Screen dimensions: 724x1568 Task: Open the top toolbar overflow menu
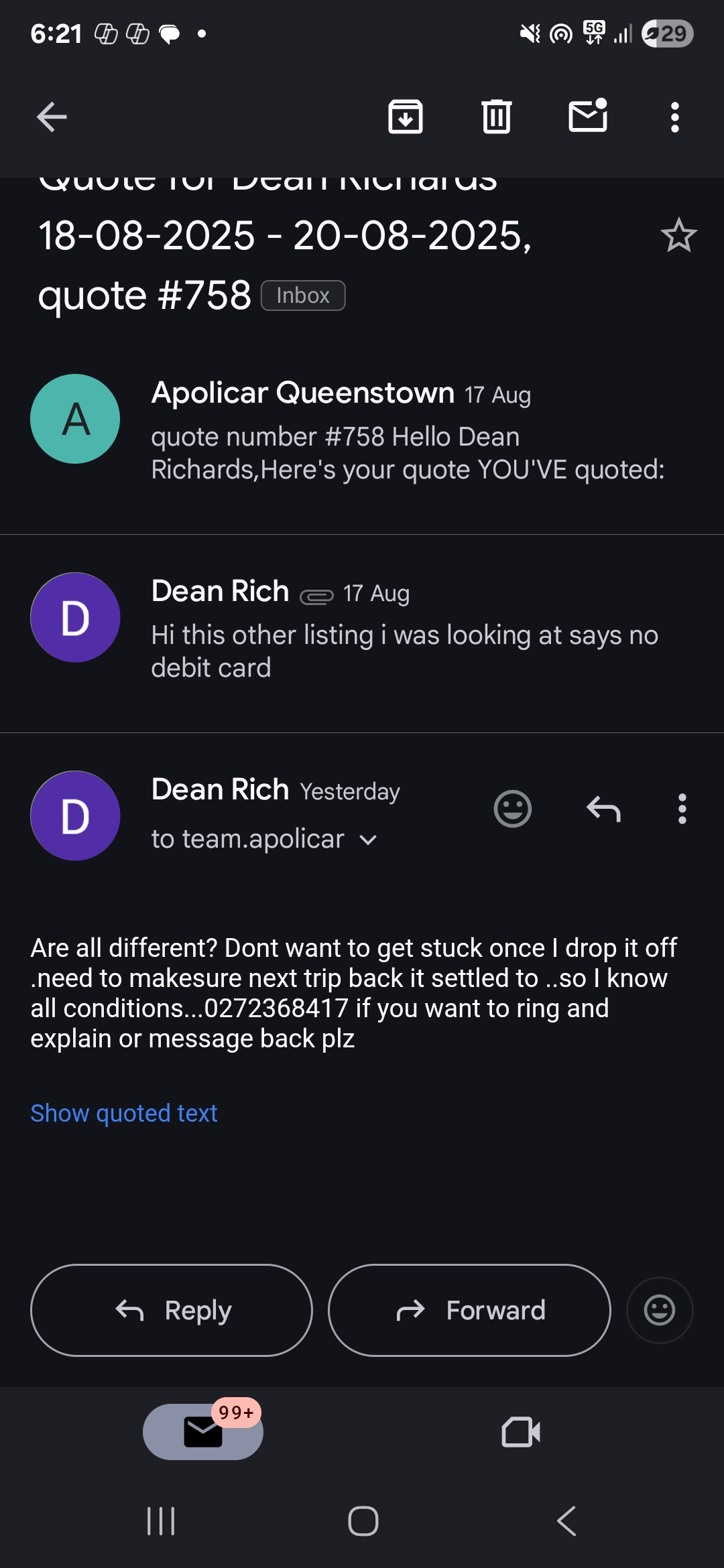coord(675,117)
